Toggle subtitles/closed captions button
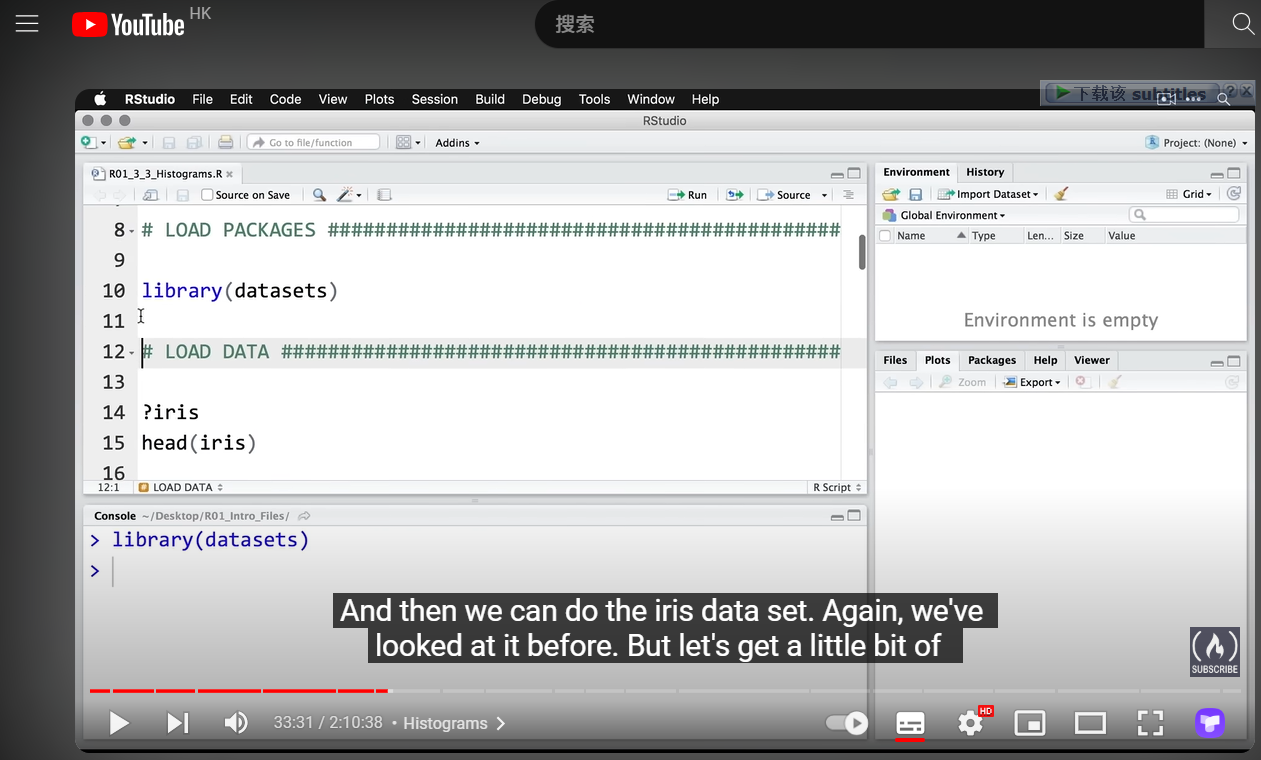1261x760 pixels. pos(910,723)
